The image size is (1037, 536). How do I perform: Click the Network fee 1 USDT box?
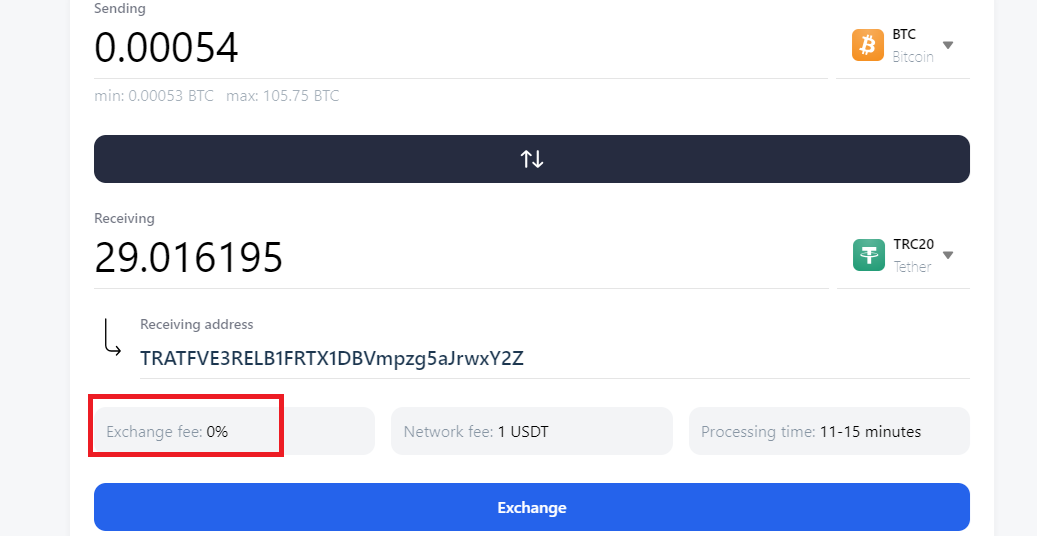[532, 431]
